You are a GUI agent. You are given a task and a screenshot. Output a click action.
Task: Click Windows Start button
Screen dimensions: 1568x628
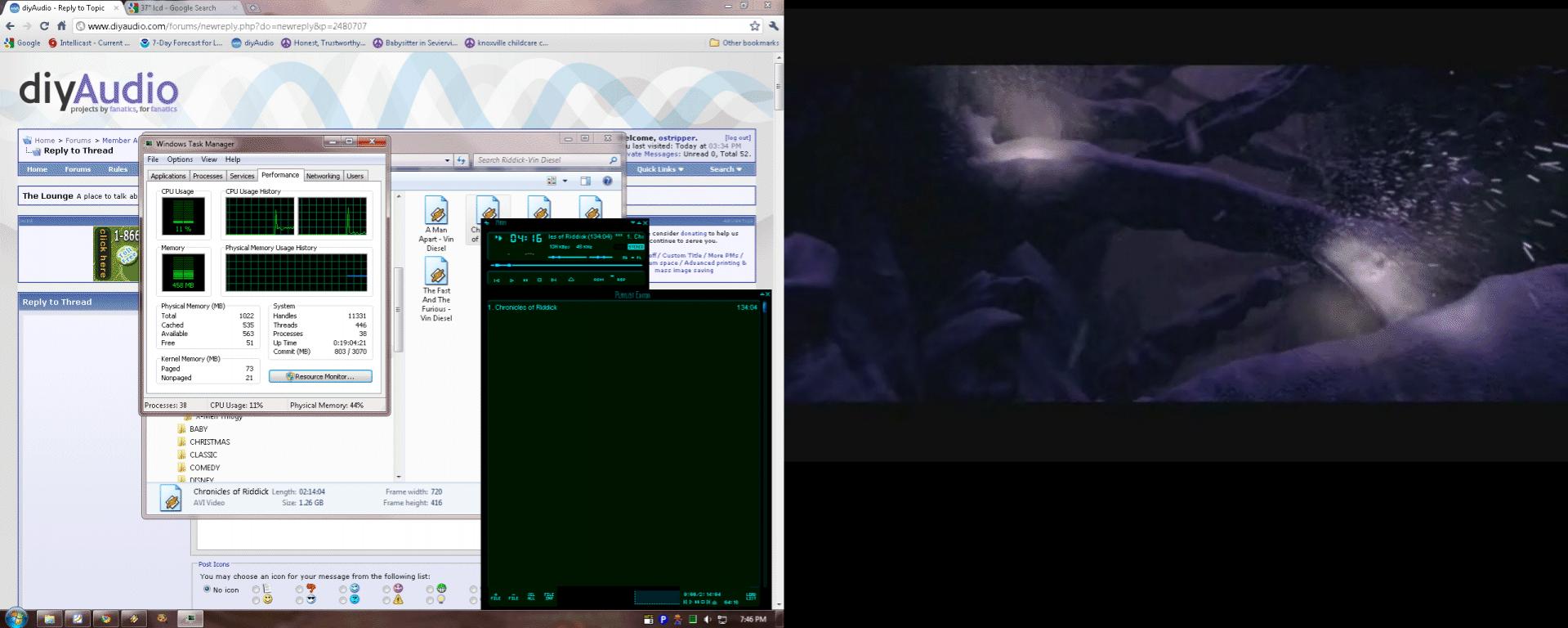16,617
